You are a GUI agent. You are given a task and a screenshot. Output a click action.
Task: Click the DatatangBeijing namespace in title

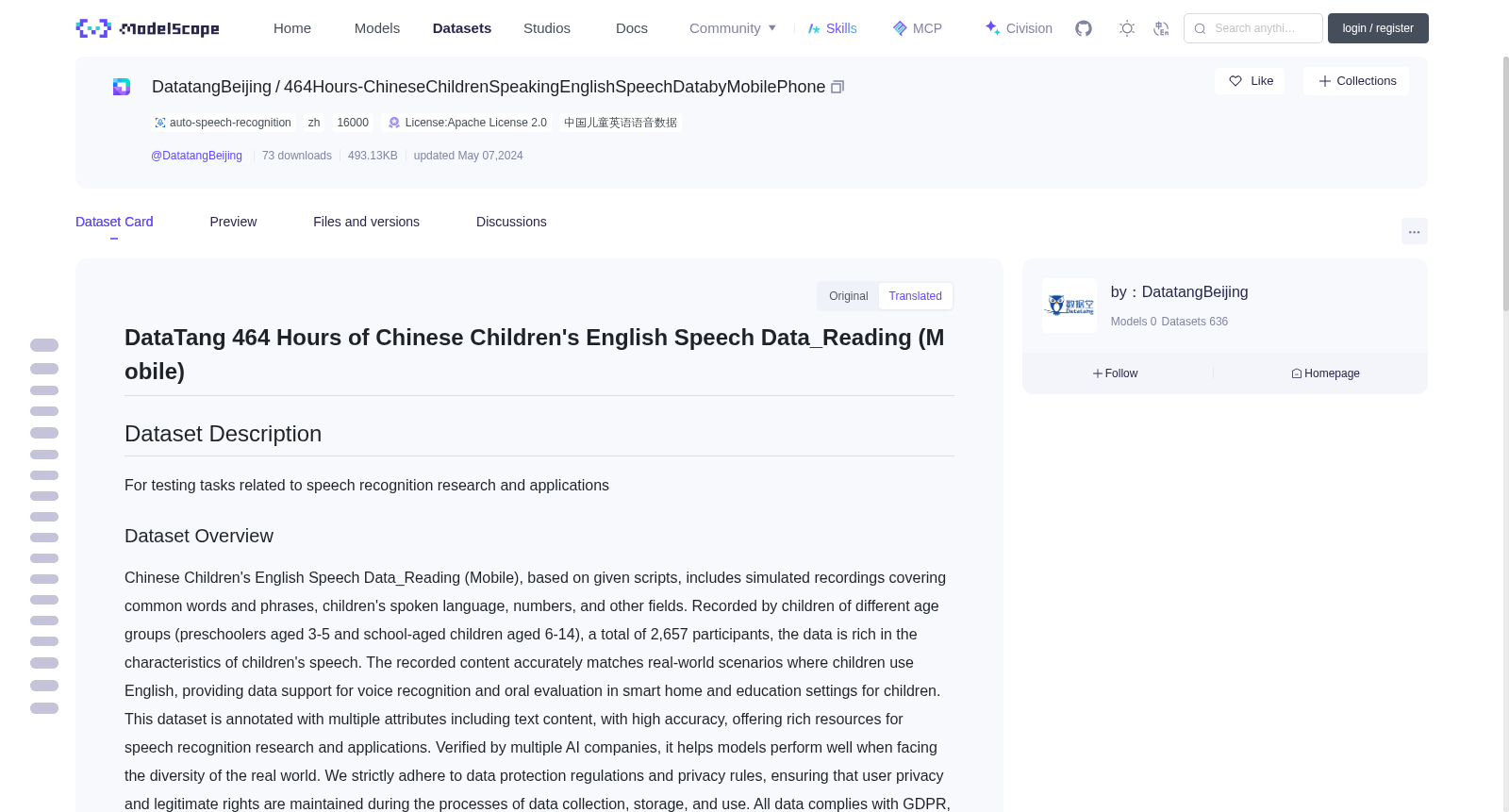(211, 87)
